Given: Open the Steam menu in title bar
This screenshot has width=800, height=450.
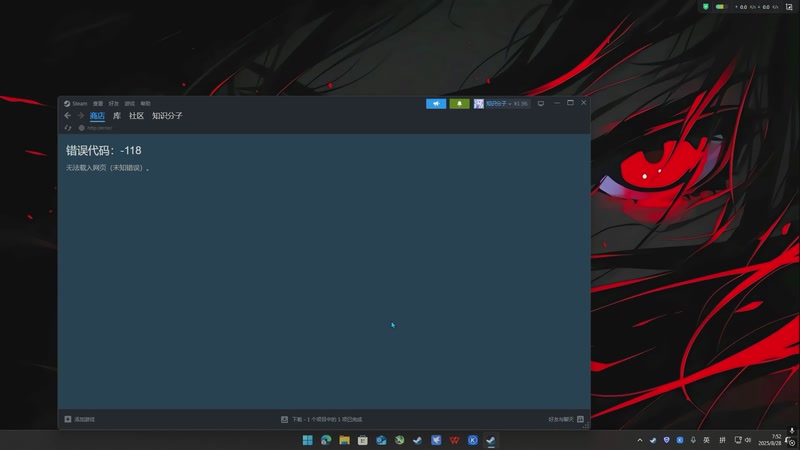Looking at the screenshot, I should click(x=76, y=104).
